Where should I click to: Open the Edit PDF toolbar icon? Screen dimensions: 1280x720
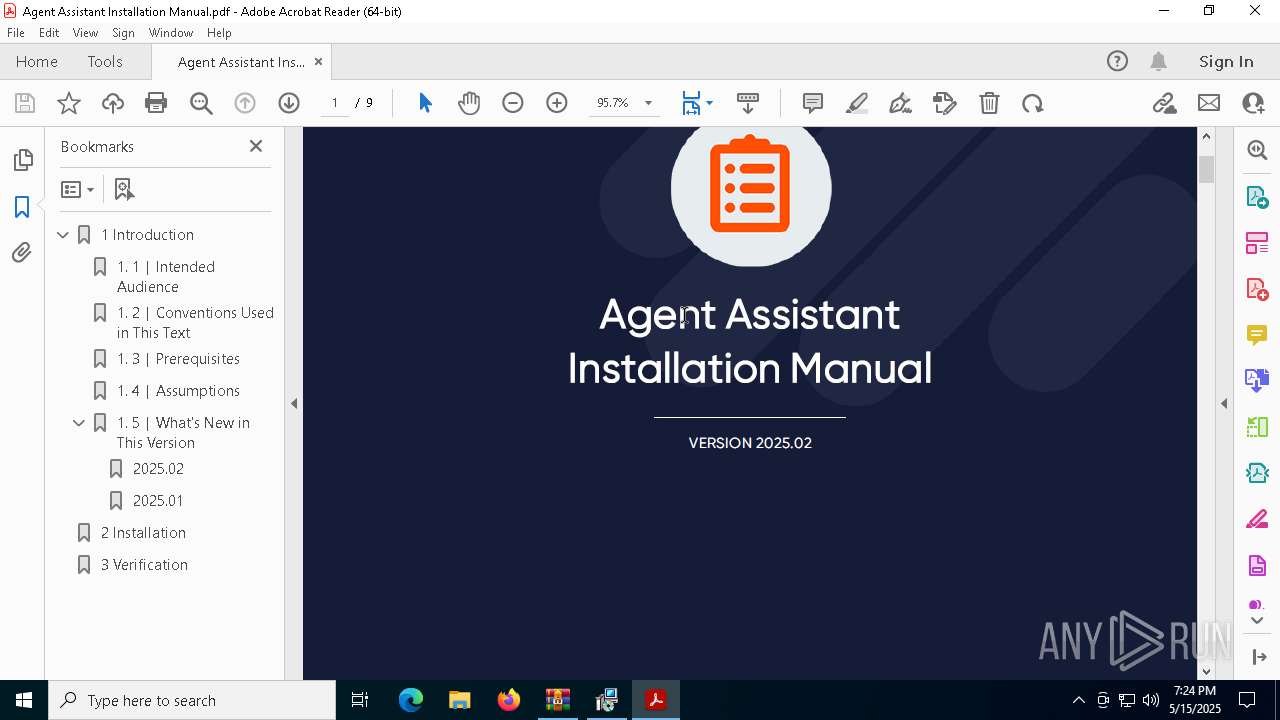point(945,103)
